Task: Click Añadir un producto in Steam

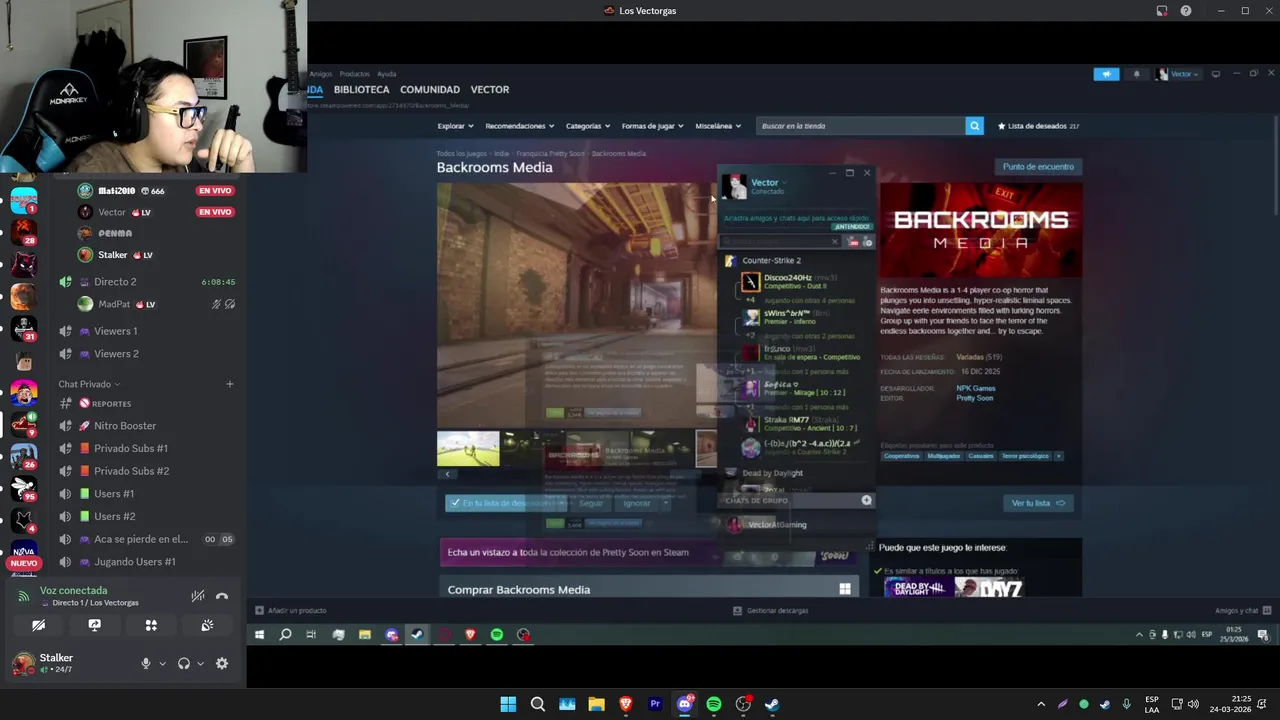Action: (x=291, y=611)
